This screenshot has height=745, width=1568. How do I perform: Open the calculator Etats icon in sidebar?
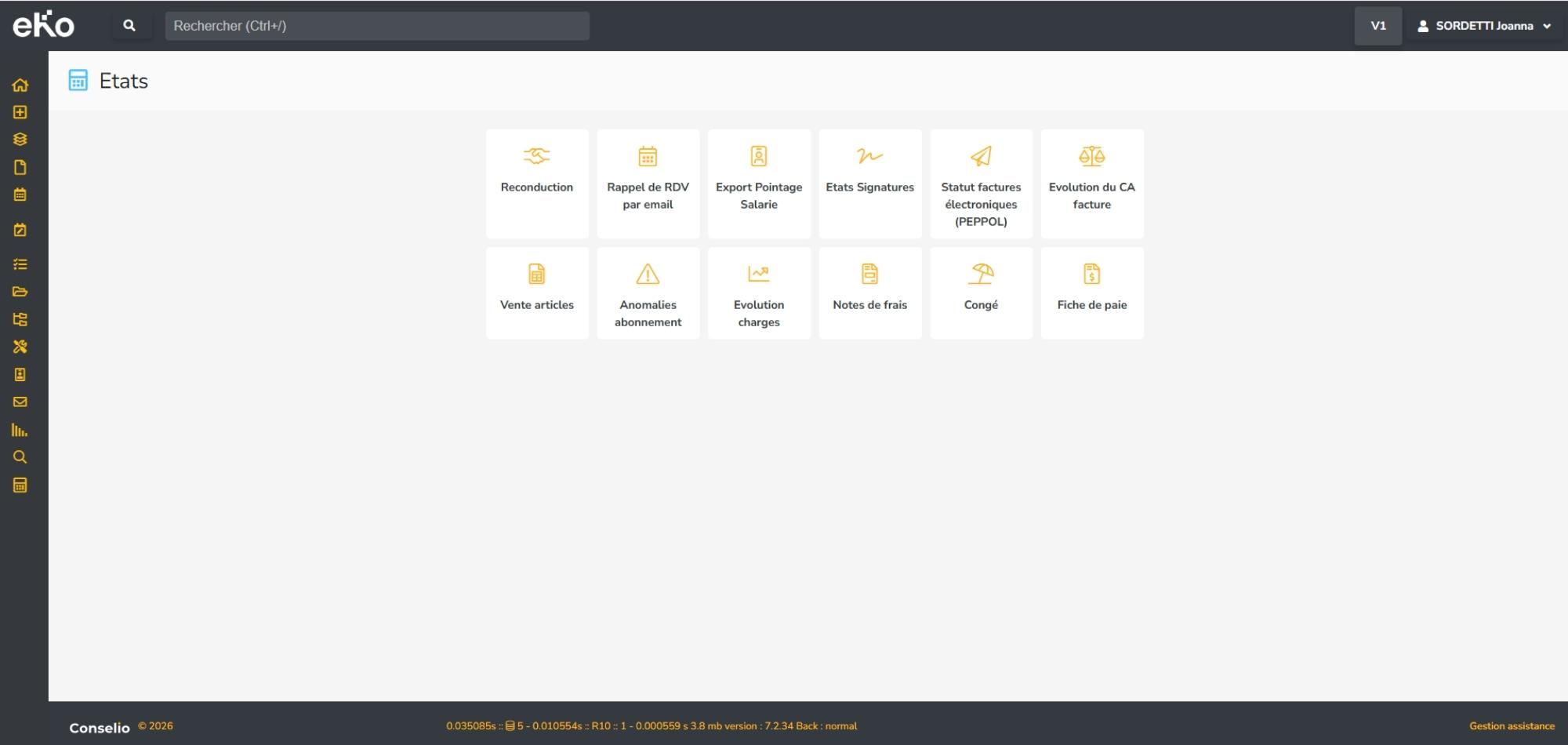click(x=20, y=485)
